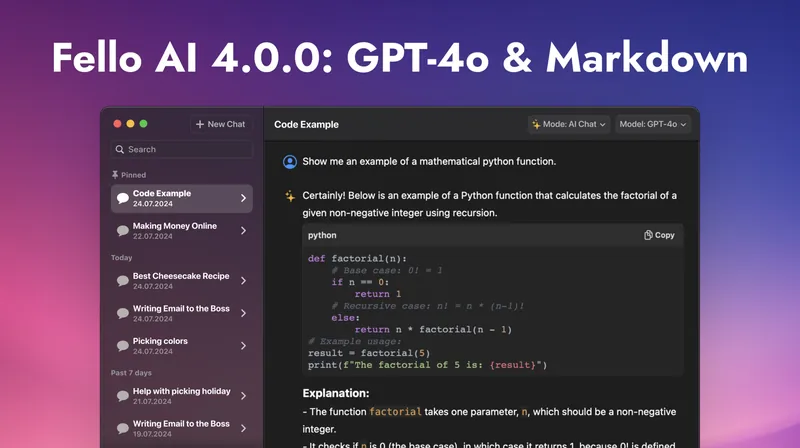Click the Past 7 days section label
The width and height of the screenshot is (800, 448).
131,373
